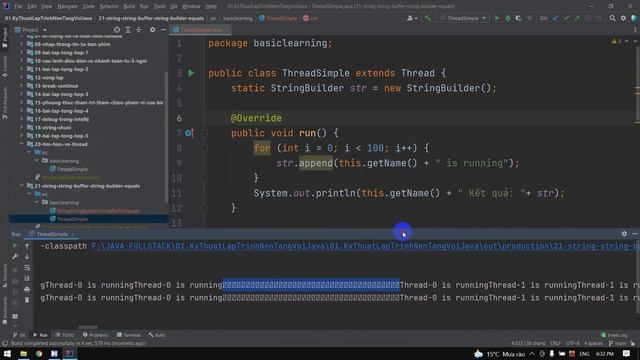Toggle soft-wrap in Run console
The width and height of the screenshot is (640, 360).
point(27,268)
